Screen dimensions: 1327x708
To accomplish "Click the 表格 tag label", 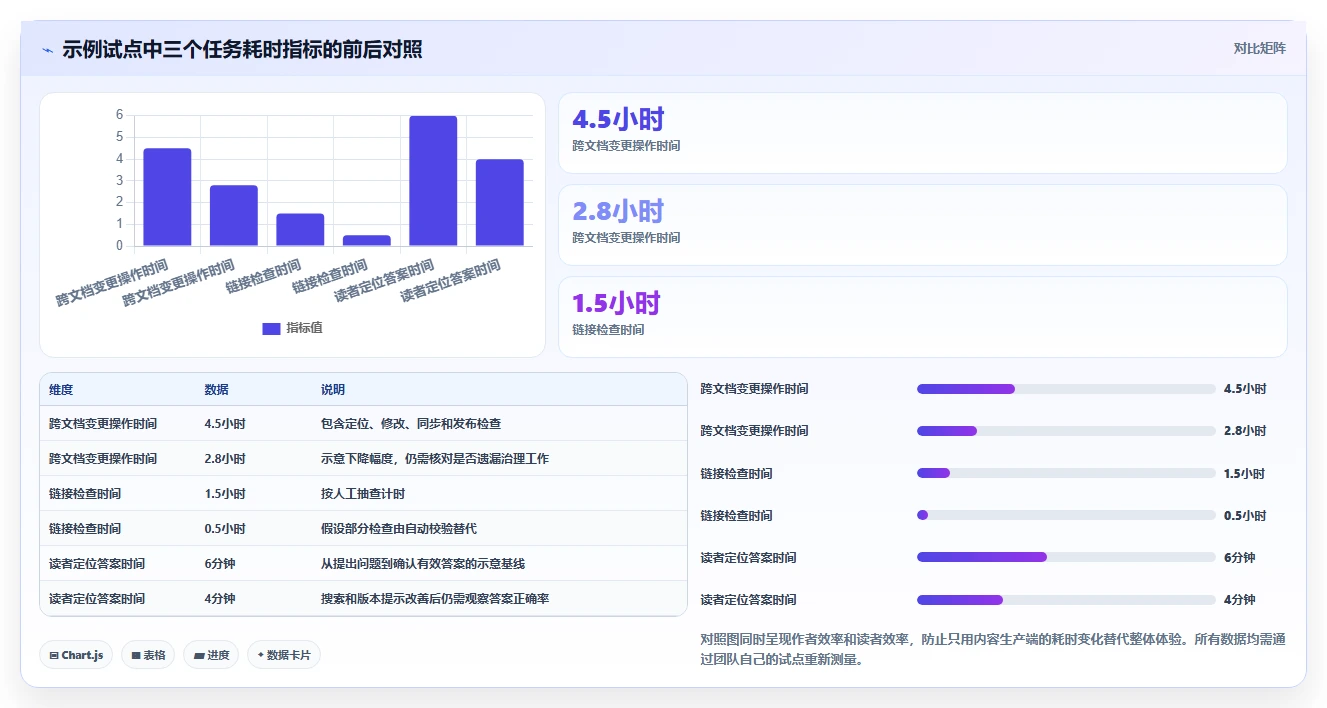I will tap(154, 655).
